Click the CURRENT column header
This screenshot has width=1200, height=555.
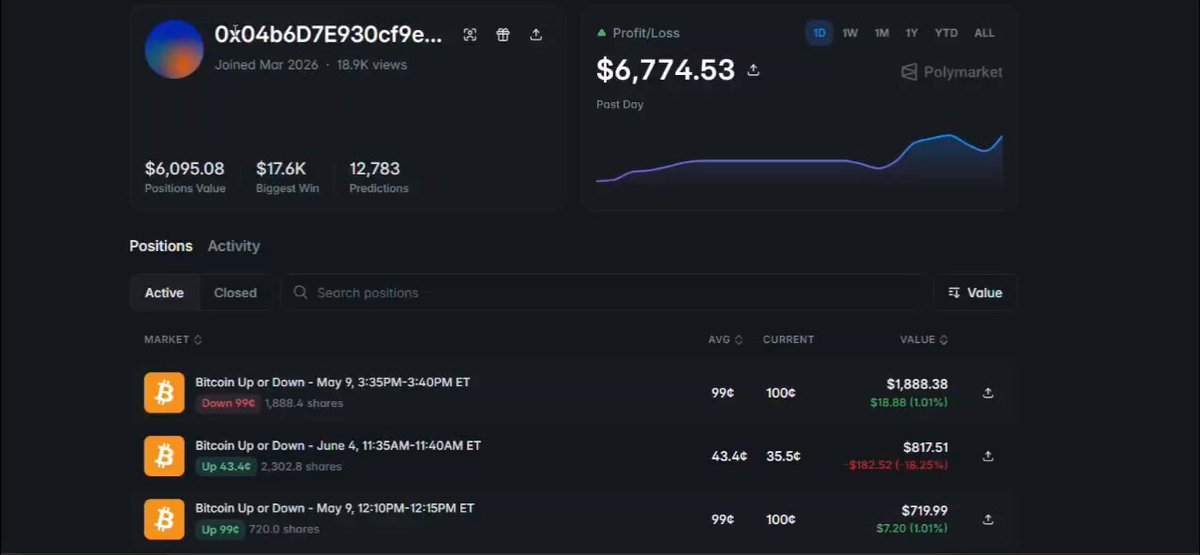788,340
